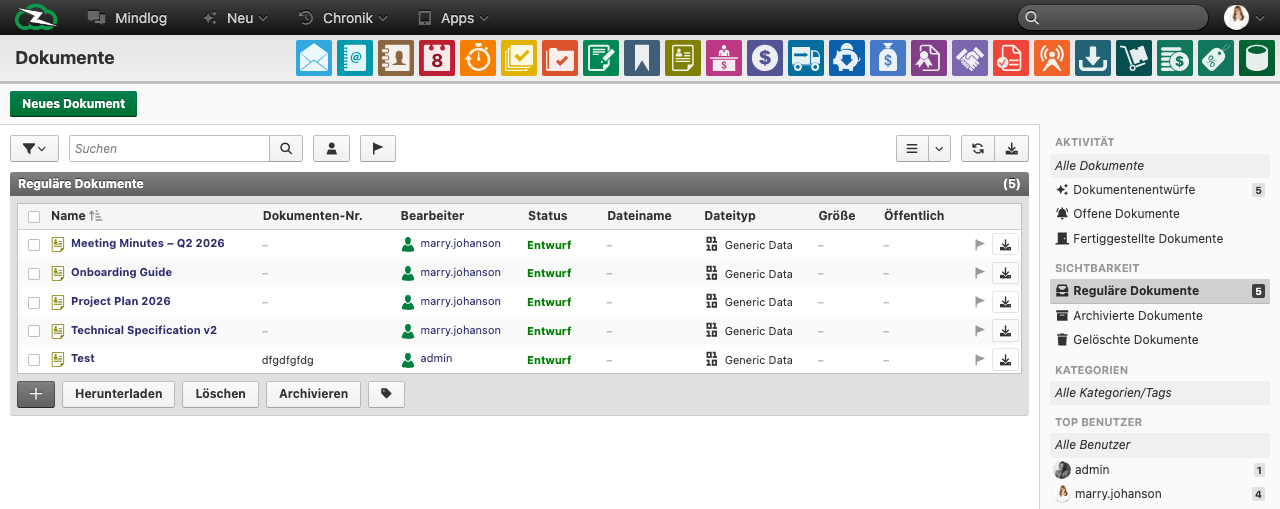
Task: Open Mindlog from the top bar
Action: (x=127, y=18)
